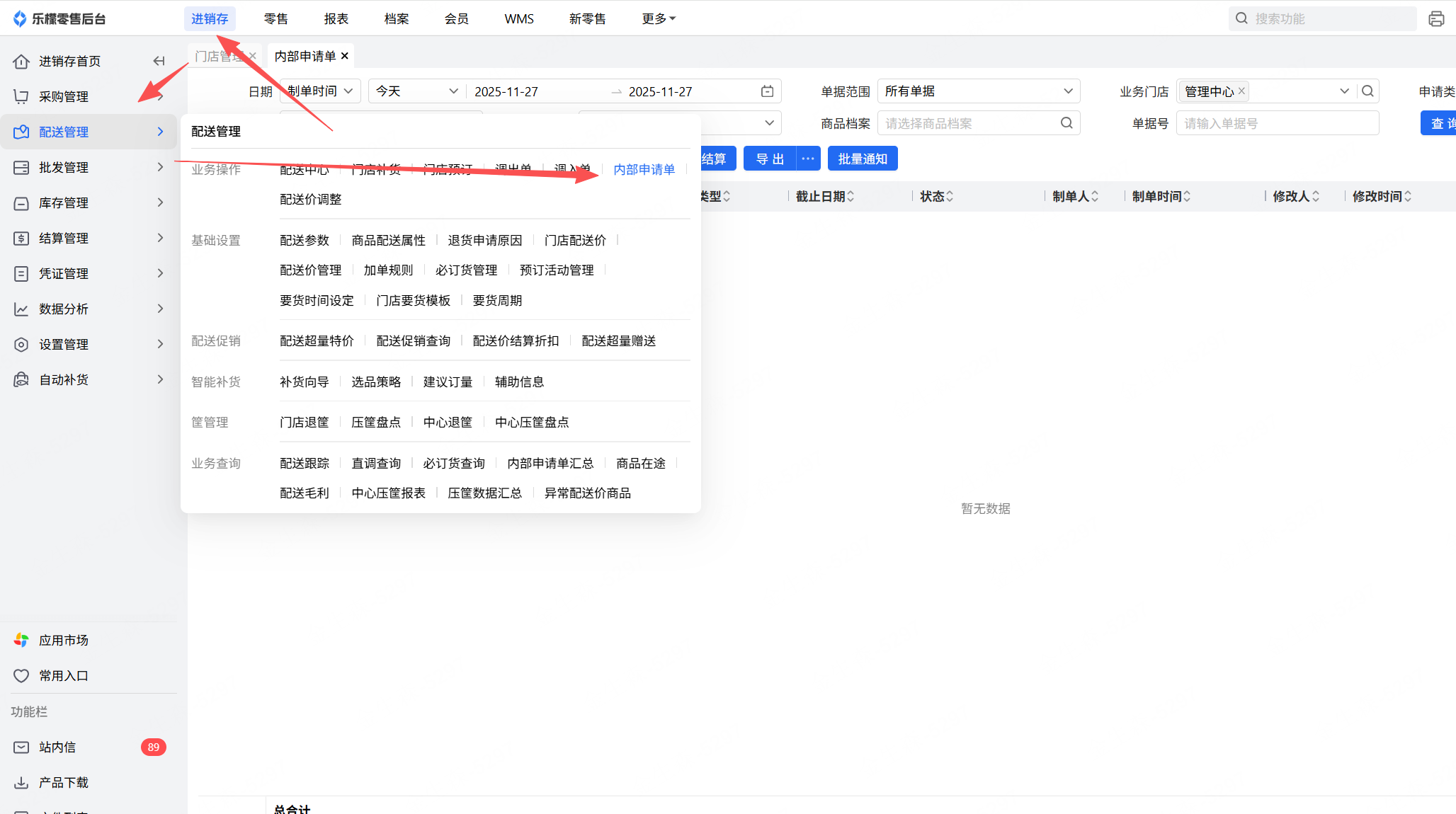The image size is (1456, 814).
Task: Click the calendar icon in date range
Action: (767, 91)
